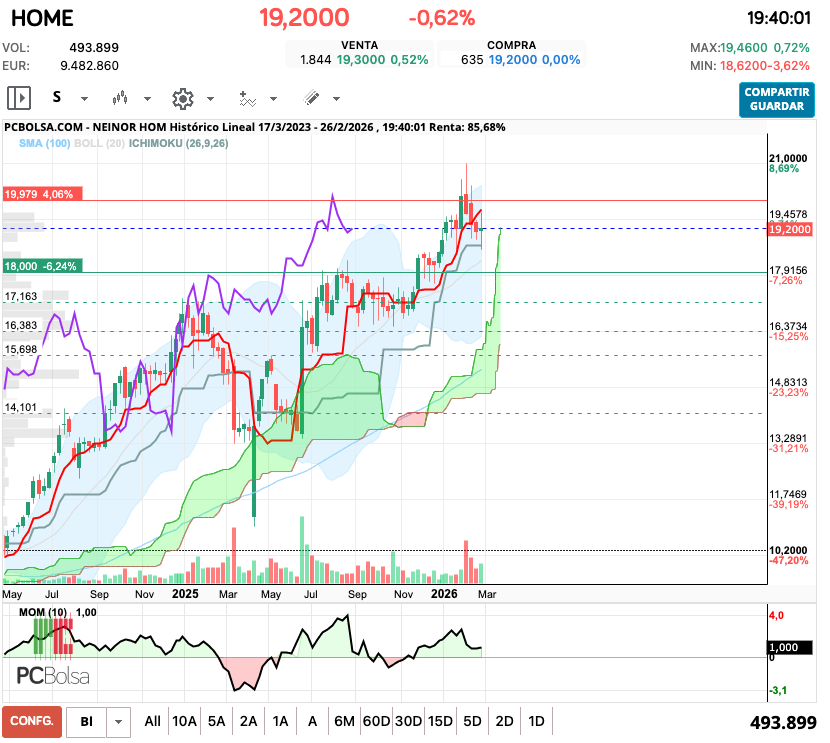The height and width of the screenshot is (743, 830).
Task: Click the red 19,979 price level line label
Action: [40, 194]
